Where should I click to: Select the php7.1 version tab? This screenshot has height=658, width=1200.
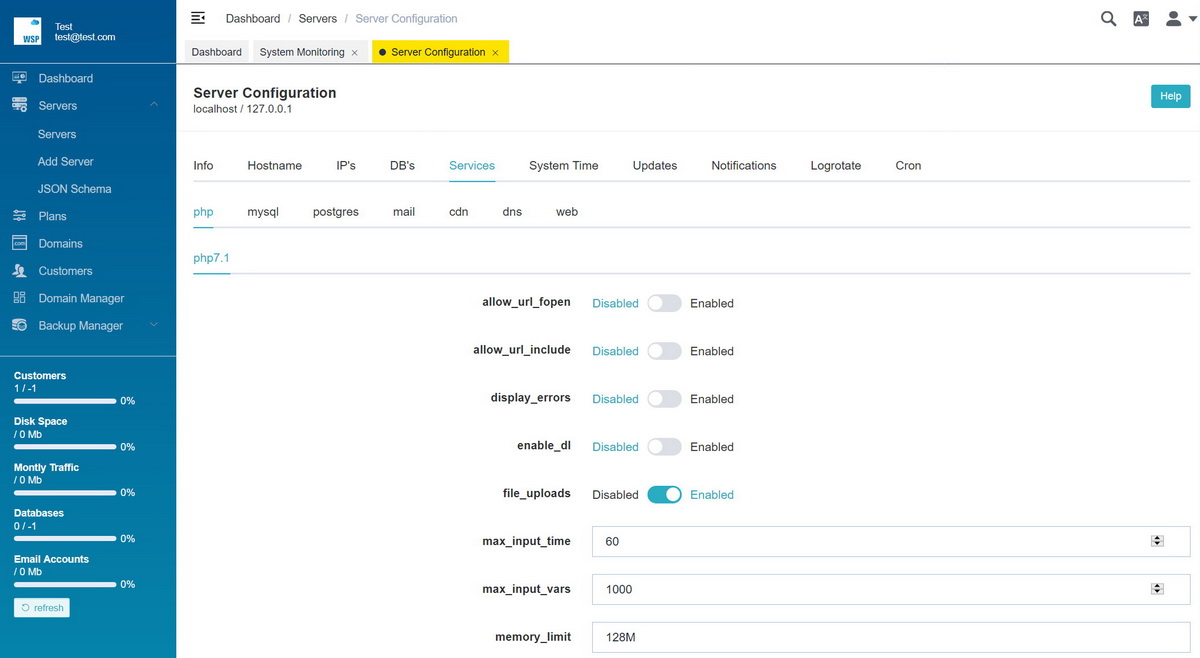pyautogui.click(x=211, y=258)
